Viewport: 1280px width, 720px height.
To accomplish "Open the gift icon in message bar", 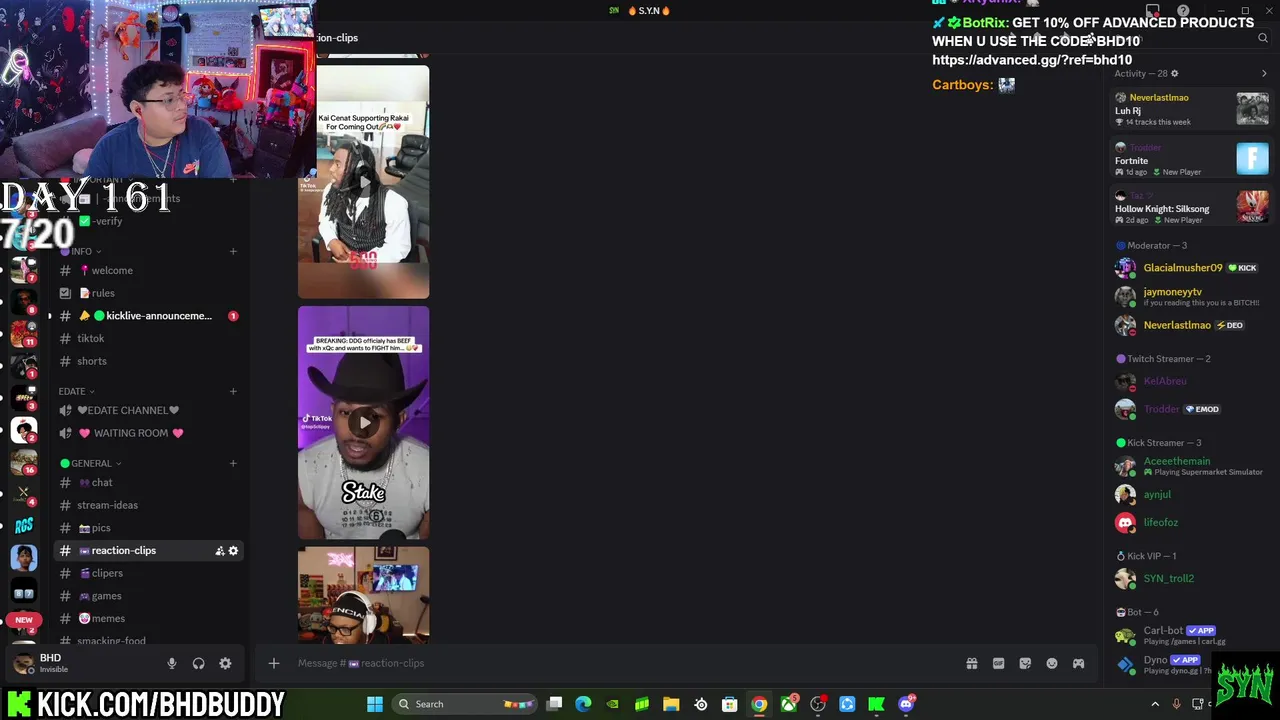I will [x=971, y=663].
